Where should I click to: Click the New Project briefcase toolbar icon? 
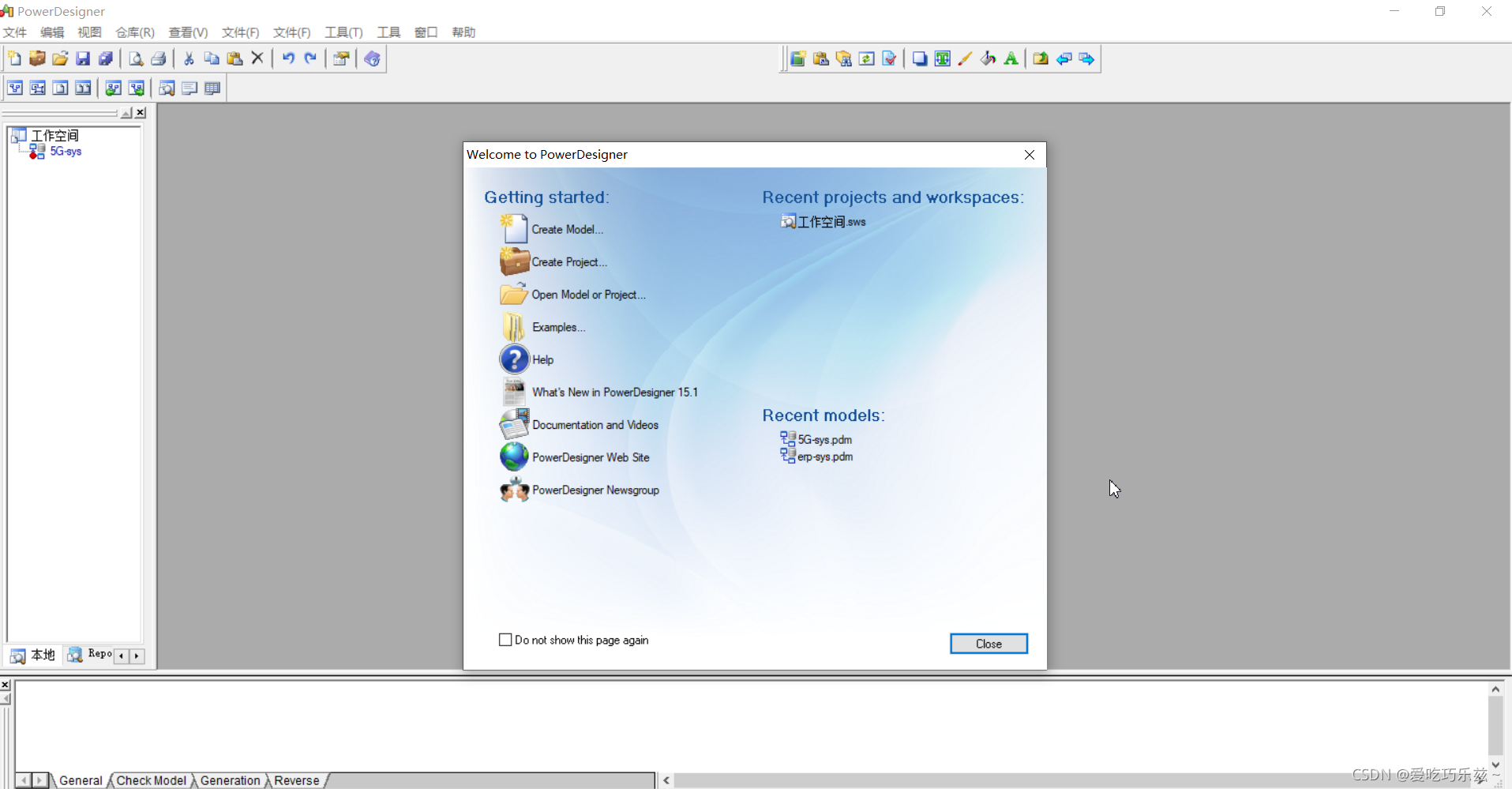click(x=37, y=58)
